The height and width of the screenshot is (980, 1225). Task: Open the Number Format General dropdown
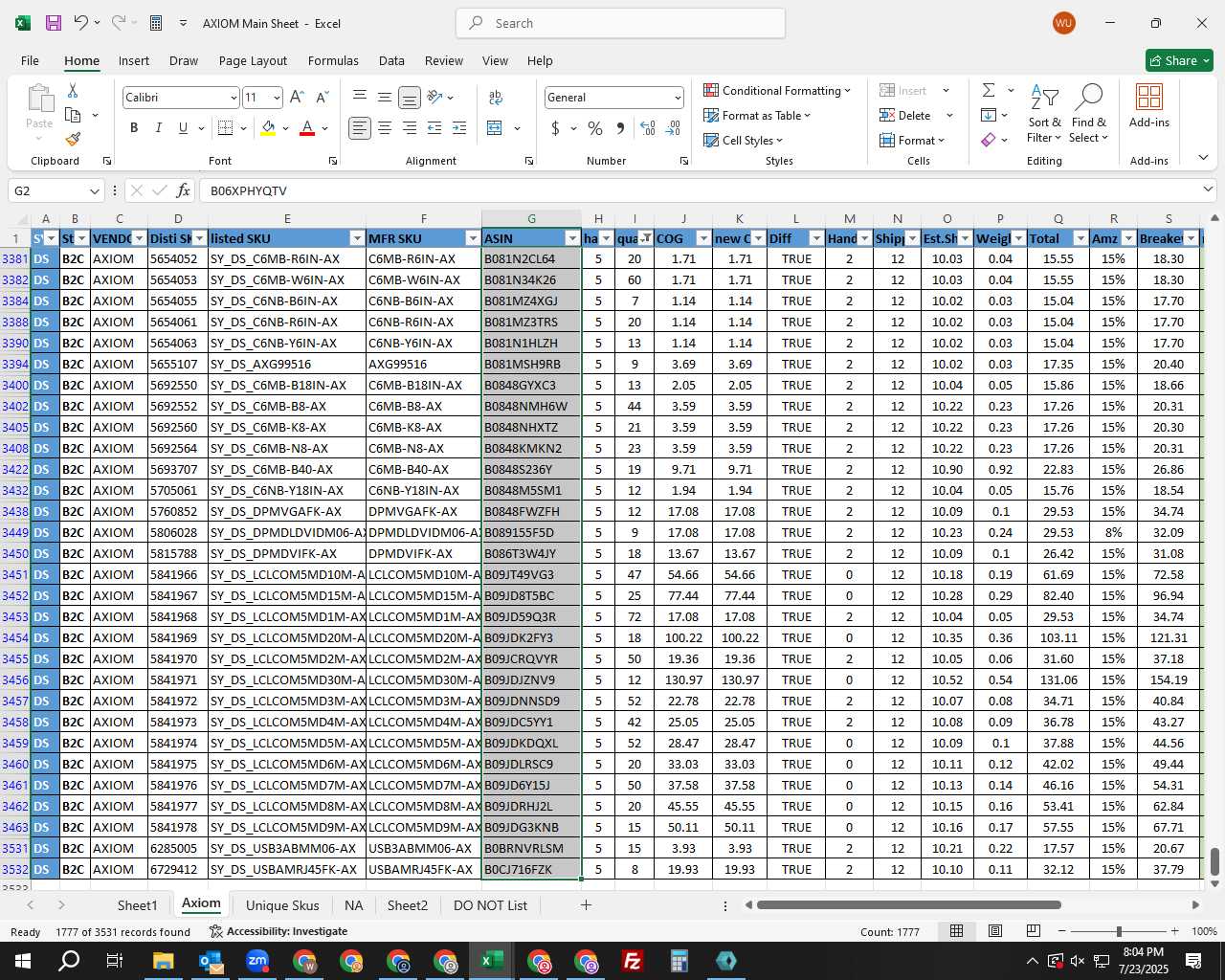coord(678,98)
